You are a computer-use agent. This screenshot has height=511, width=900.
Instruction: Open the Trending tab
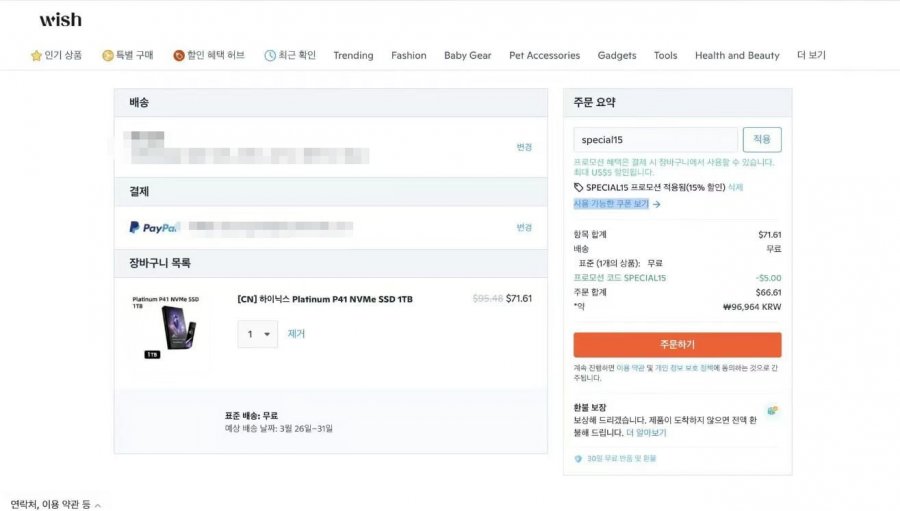(x=353, y=55)
